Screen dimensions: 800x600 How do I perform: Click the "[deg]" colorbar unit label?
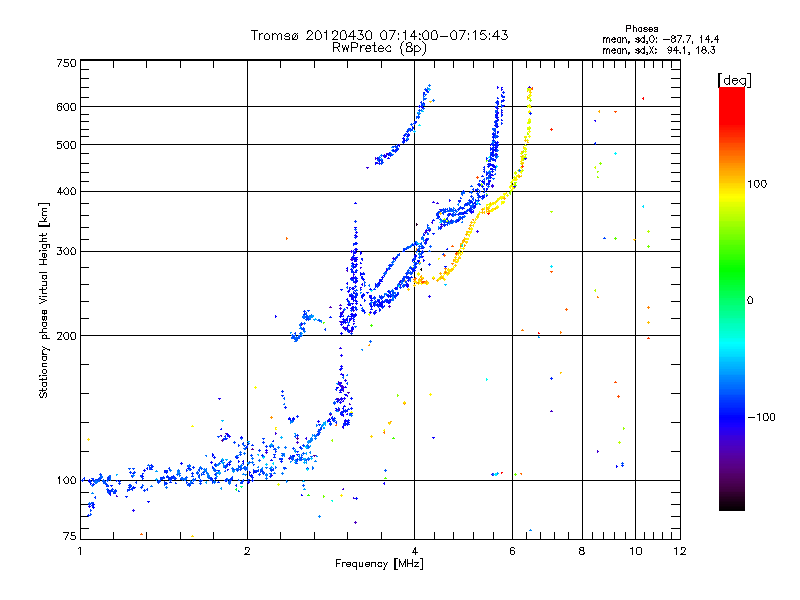tap(734, 80)
